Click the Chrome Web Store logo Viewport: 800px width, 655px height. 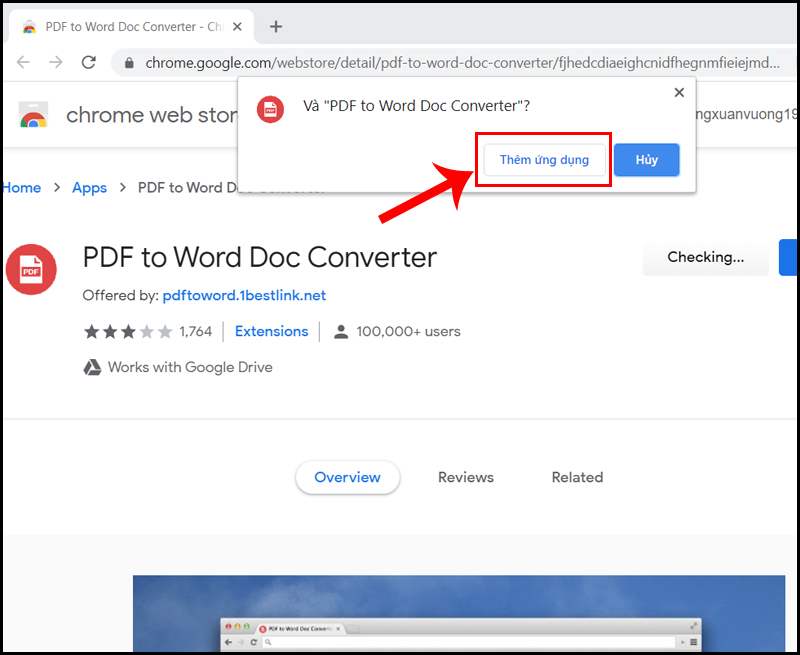click(x=34, y=114)
